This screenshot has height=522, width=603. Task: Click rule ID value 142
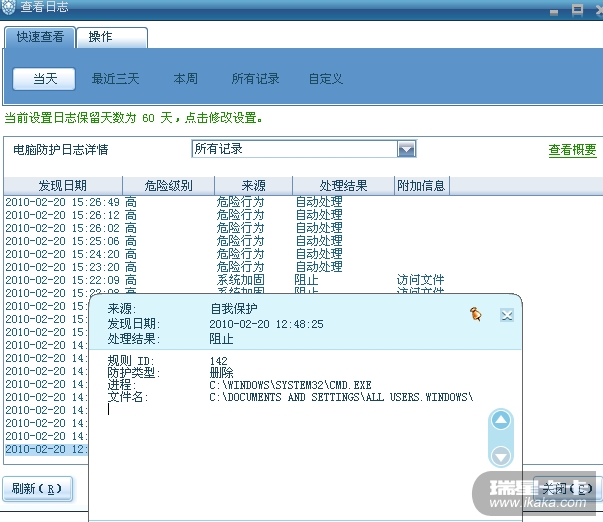point(218,361)
